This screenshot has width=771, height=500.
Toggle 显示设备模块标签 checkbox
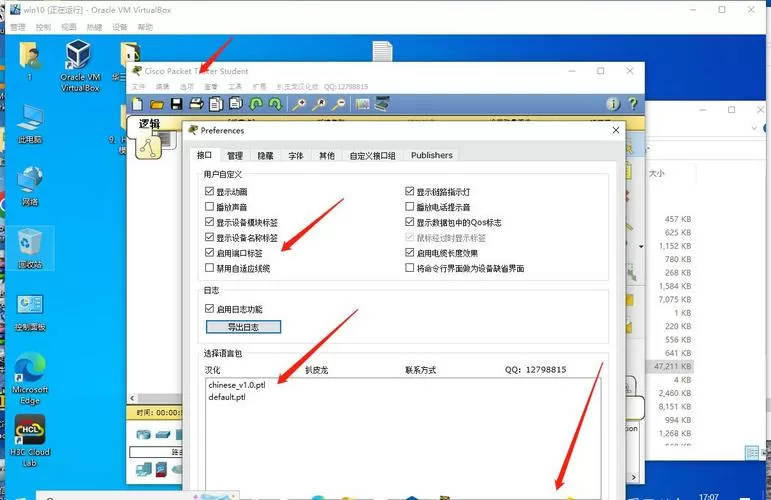pyautogui.click(x=209, y=222)
